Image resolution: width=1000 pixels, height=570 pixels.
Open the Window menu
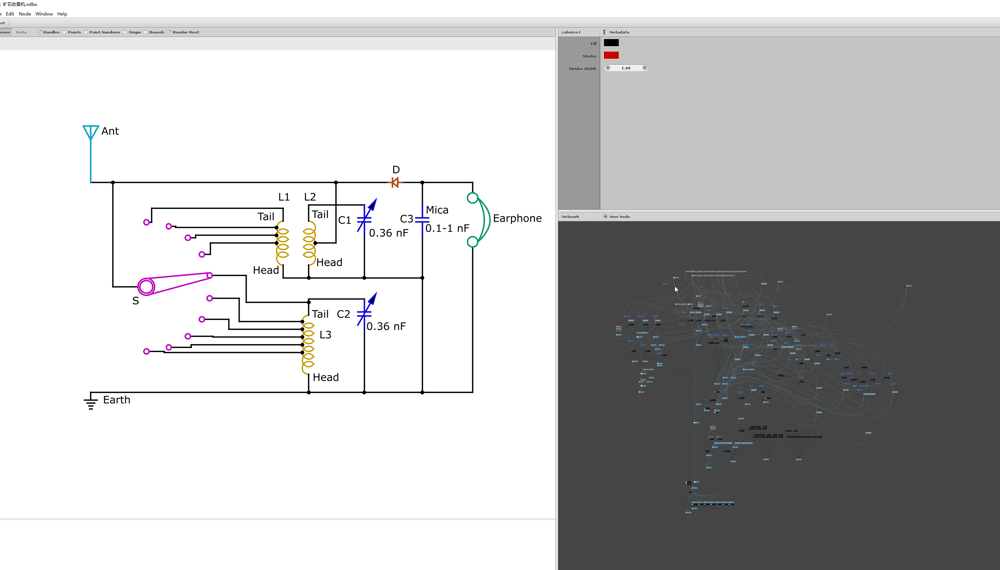point(44,13)
